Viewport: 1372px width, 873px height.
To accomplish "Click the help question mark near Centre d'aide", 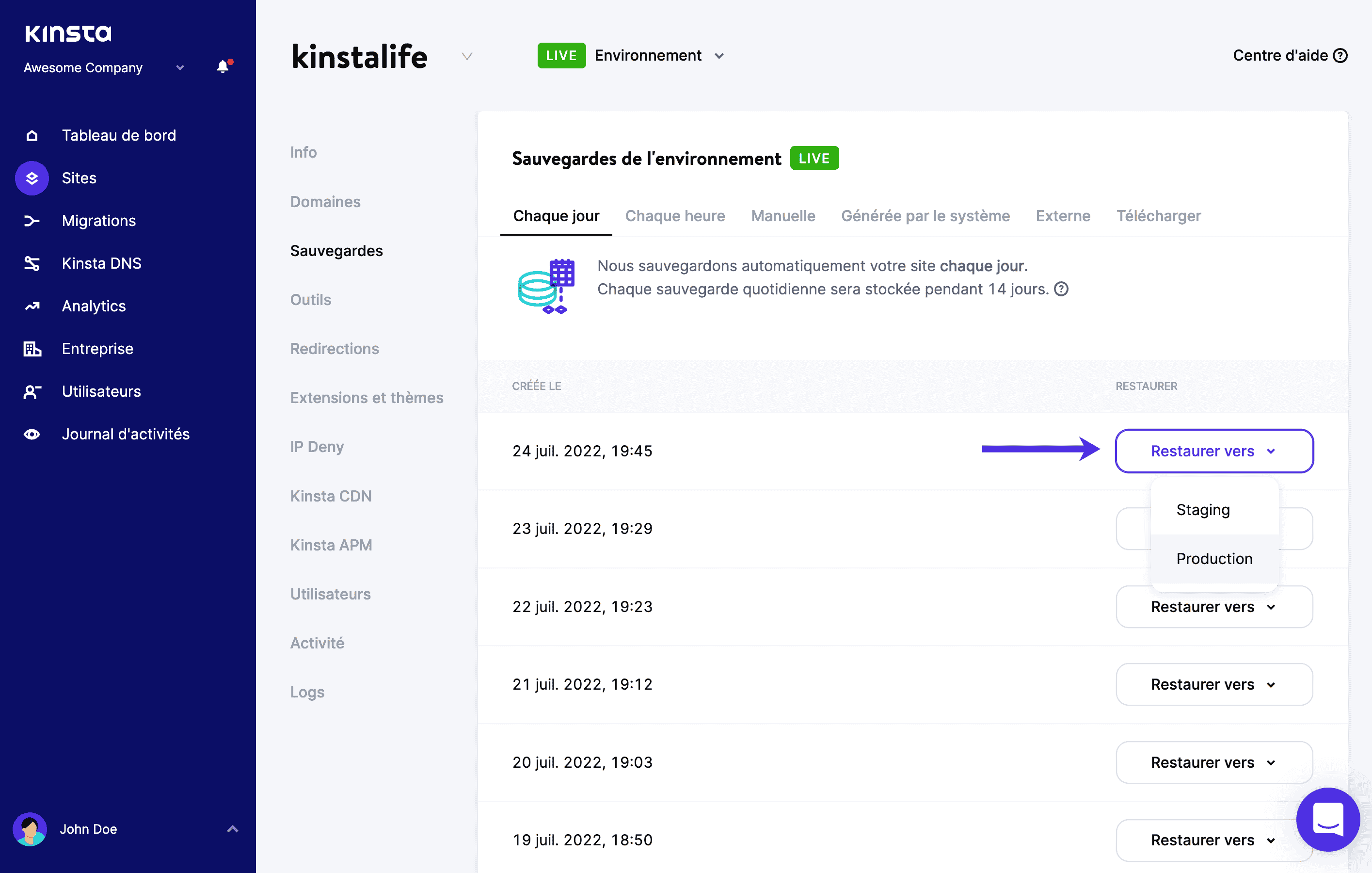I will [x=1340, y=55].
